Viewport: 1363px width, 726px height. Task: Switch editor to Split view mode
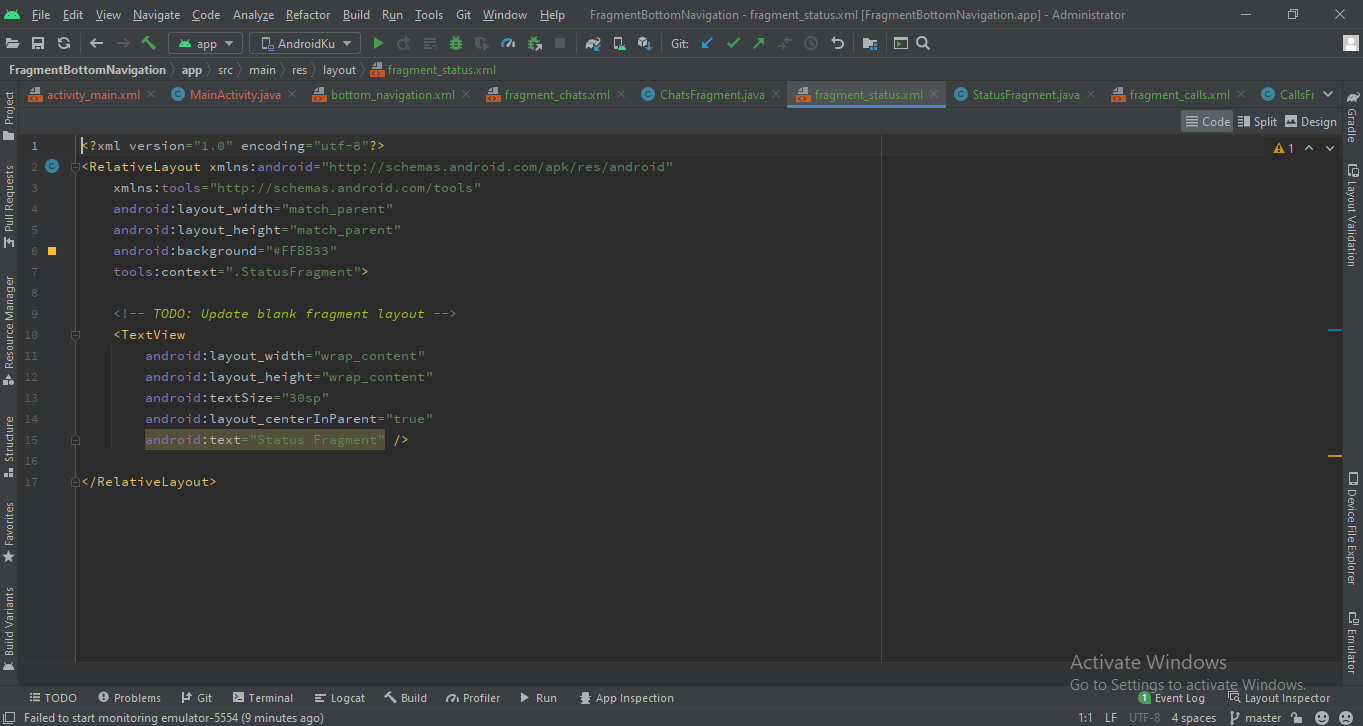pyautogui.click(x=1258, y=121)
